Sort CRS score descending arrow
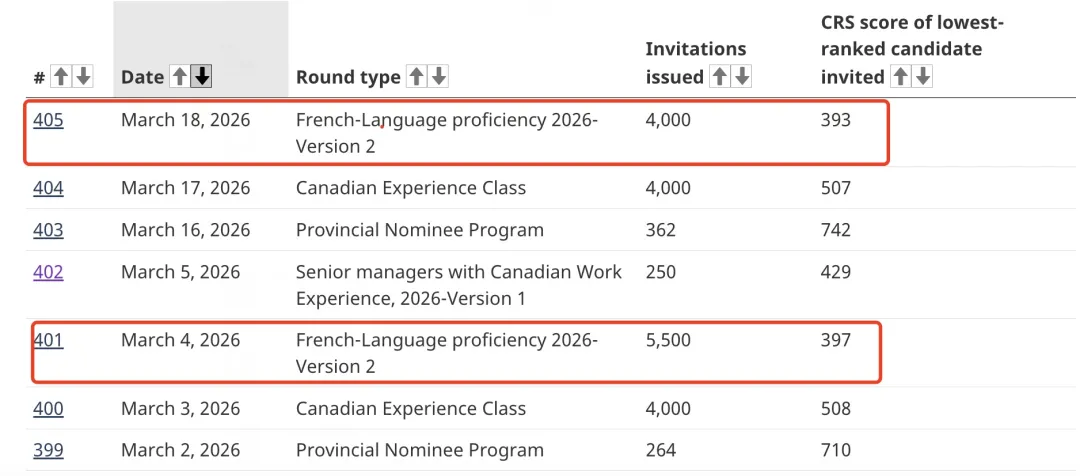The height and width of the screenshot is (476, 1080). (922, 77)
